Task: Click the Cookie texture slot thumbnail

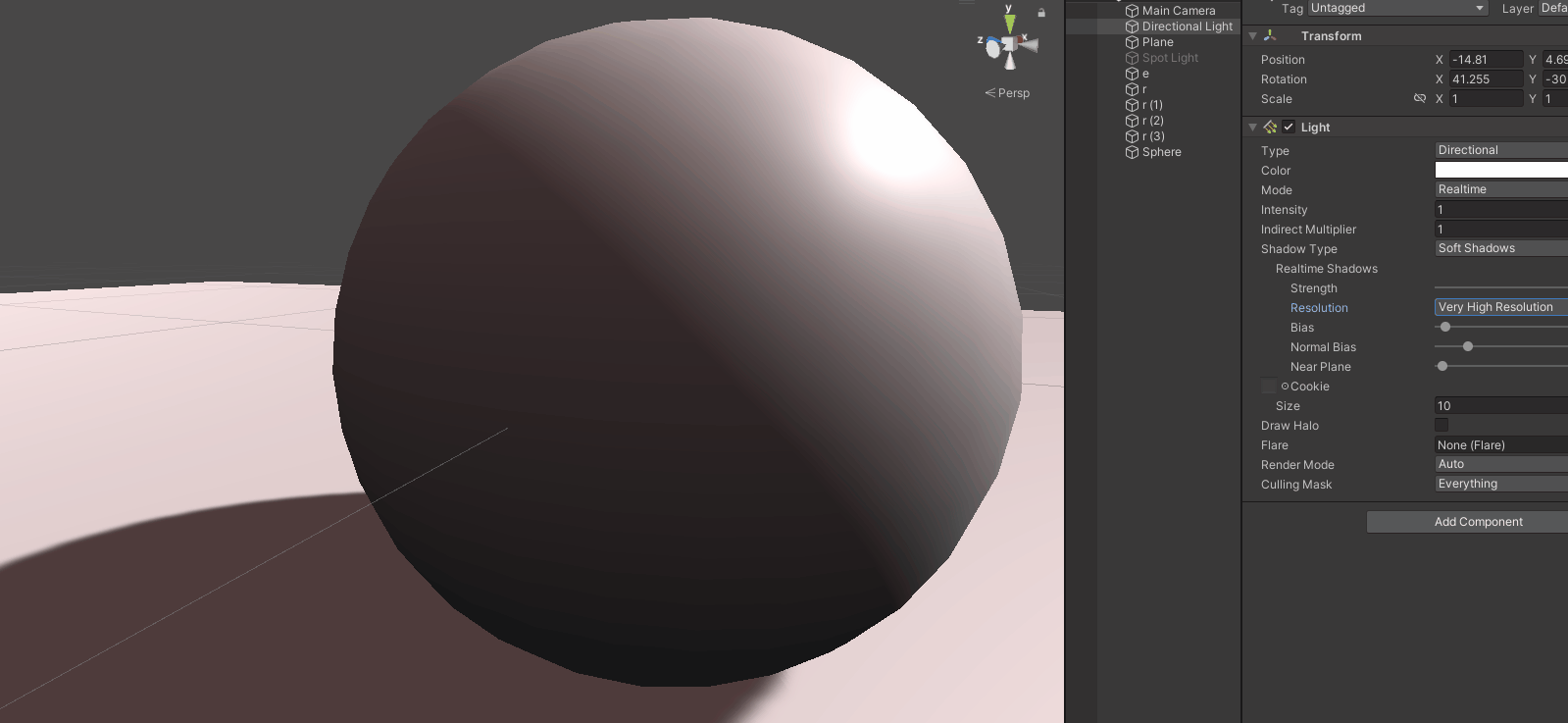Action: [1269, 387]
